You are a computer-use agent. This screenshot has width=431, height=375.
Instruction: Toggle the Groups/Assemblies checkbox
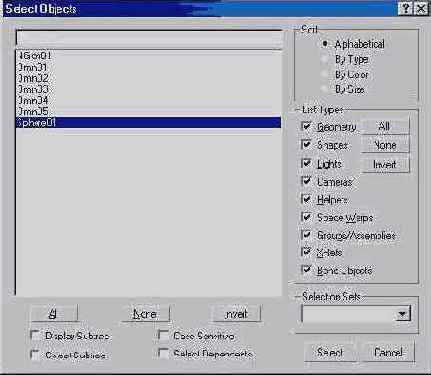pos(306,235)
